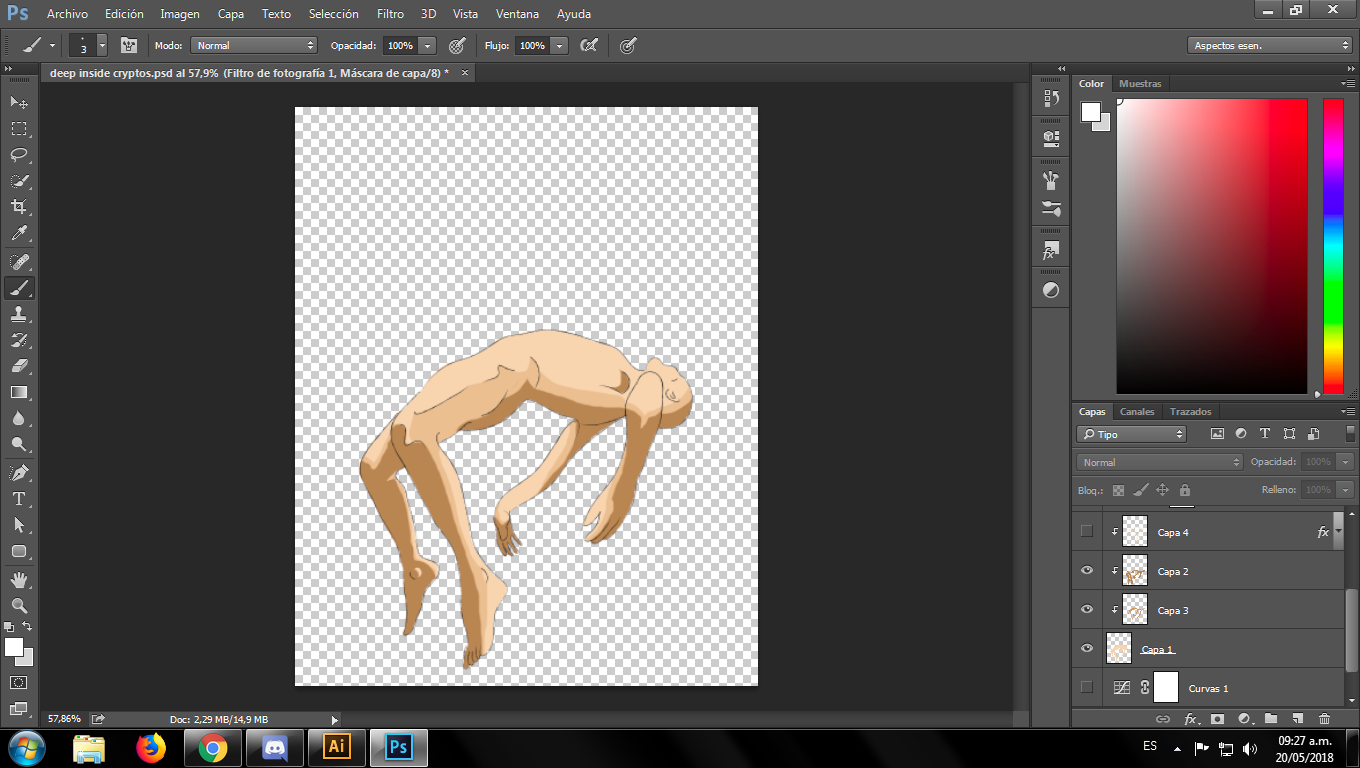Viewport: 1360px width, 768px height.
Task: Select the Crop tool
Action: (x=19, y=207)
